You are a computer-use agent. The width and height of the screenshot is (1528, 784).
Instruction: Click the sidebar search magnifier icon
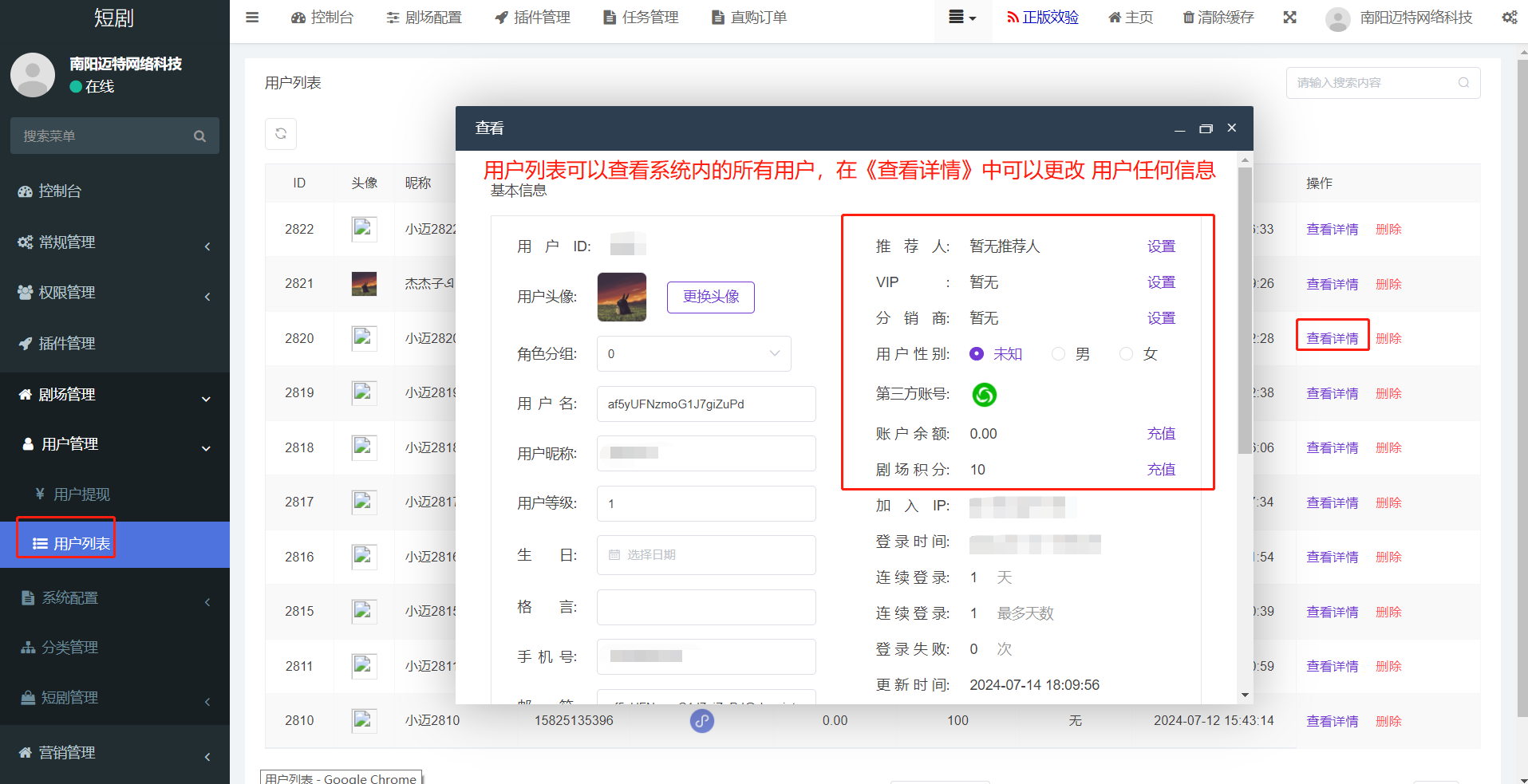199,136
